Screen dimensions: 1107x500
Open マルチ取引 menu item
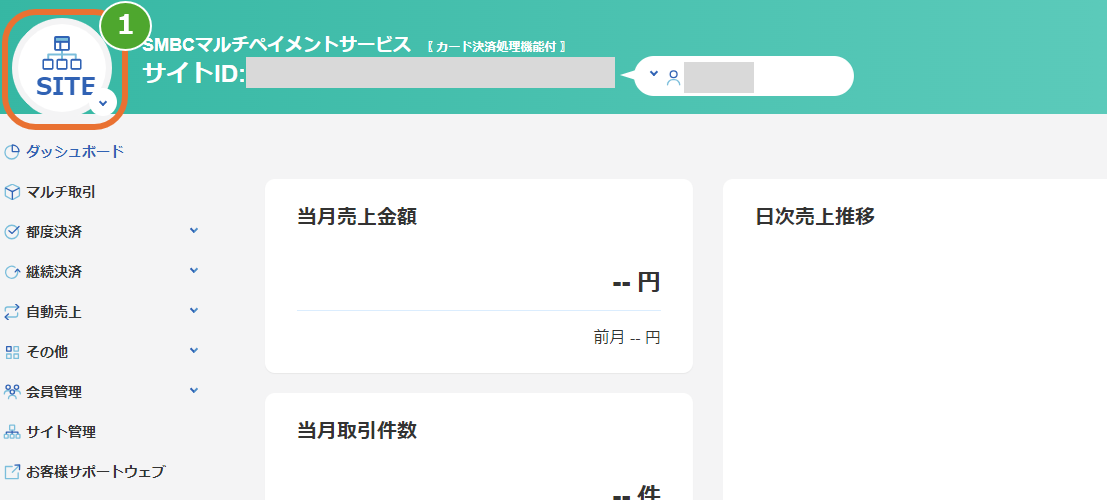61,192
